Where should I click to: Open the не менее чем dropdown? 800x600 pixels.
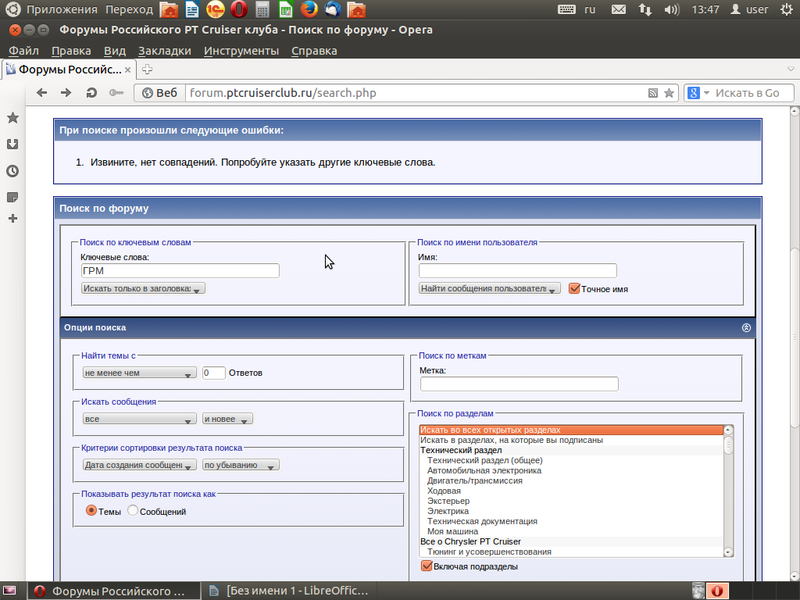click(139, 373)
